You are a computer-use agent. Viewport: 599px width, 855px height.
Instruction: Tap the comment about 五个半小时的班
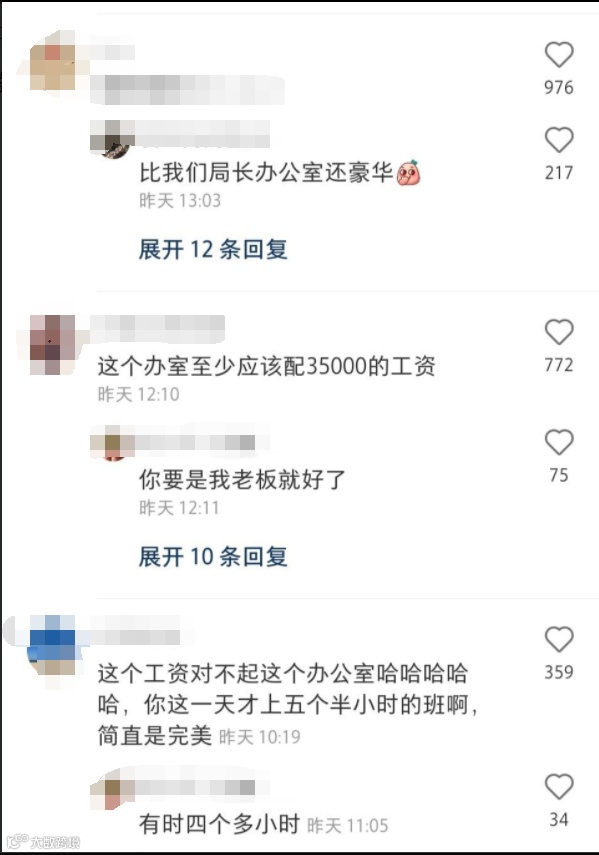click(x=288, y=705)
